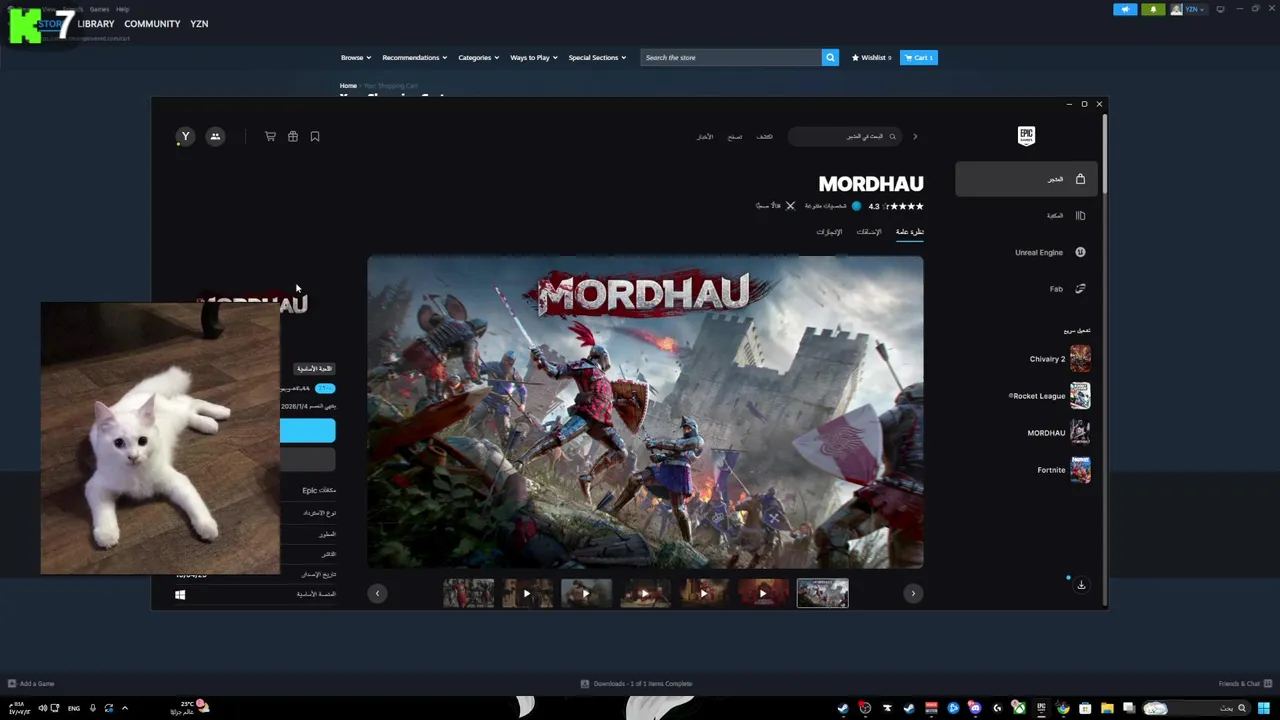
Task: Open Steam Downloads status at bottom
Action: click(x=636, y=684)
